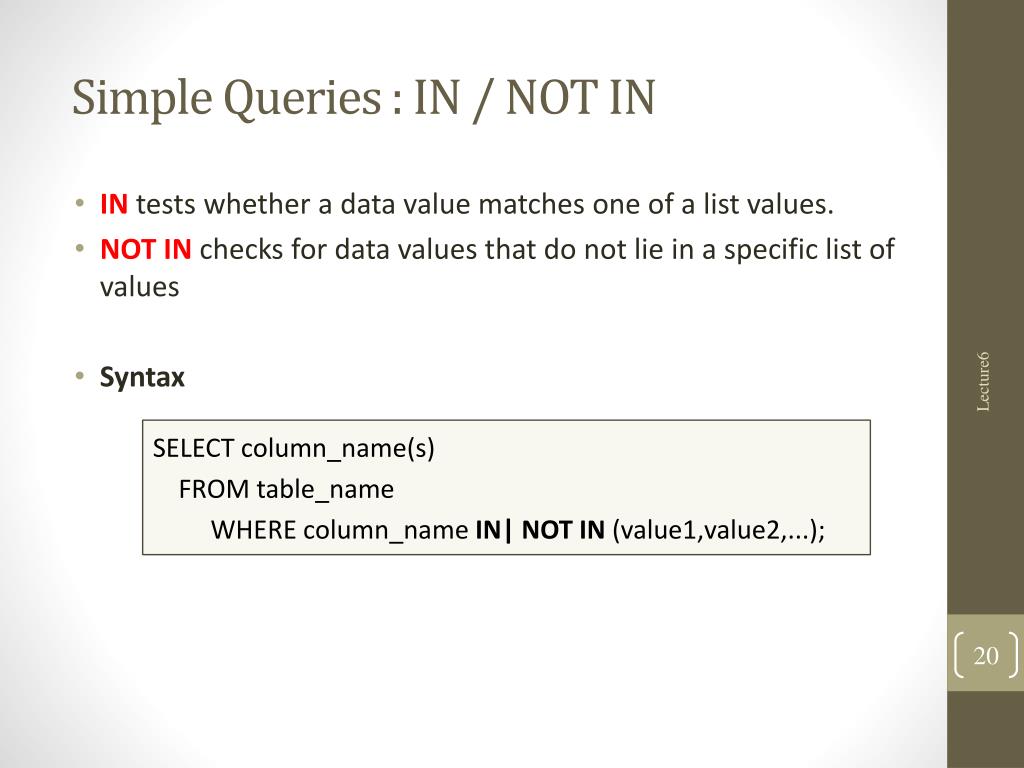
Task: Select bold IN| NOT IN in syntax box
Action: 540,530
